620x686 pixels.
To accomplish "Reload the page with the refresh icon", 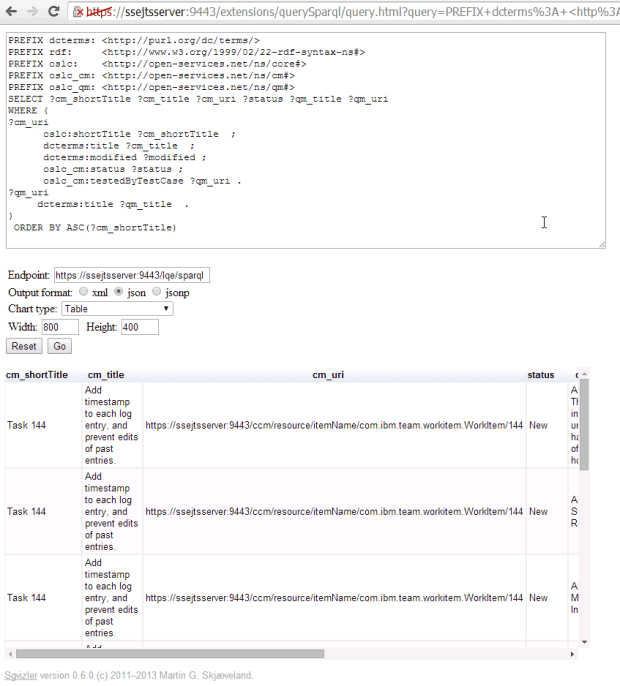I will point(54,11).
